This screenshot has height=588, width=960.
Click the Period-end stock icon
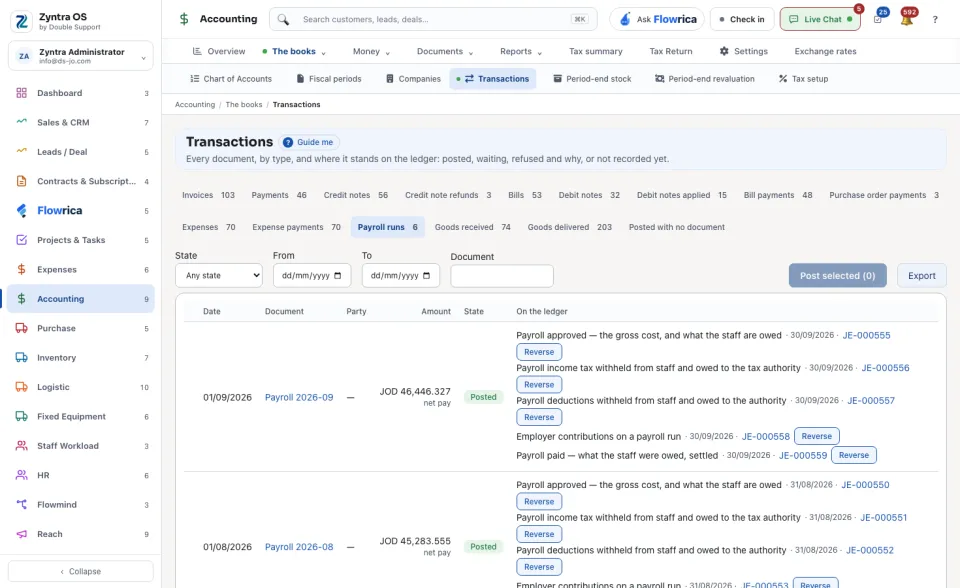558,78
